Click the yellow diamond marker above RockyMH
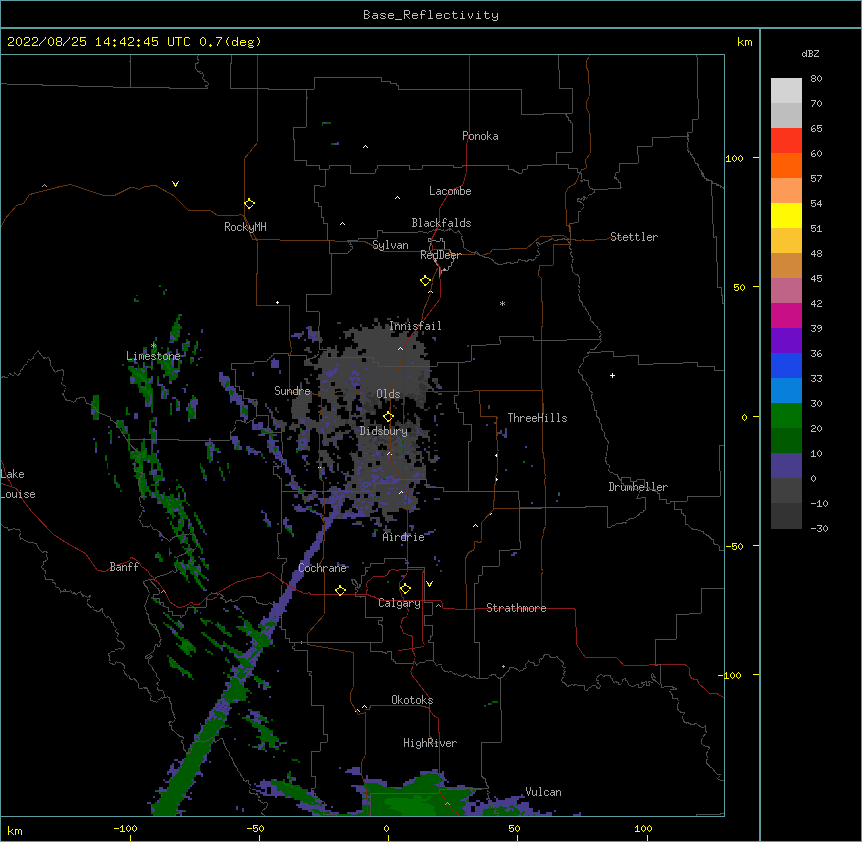This screenshot has height=842, width=862. point(249,204)
